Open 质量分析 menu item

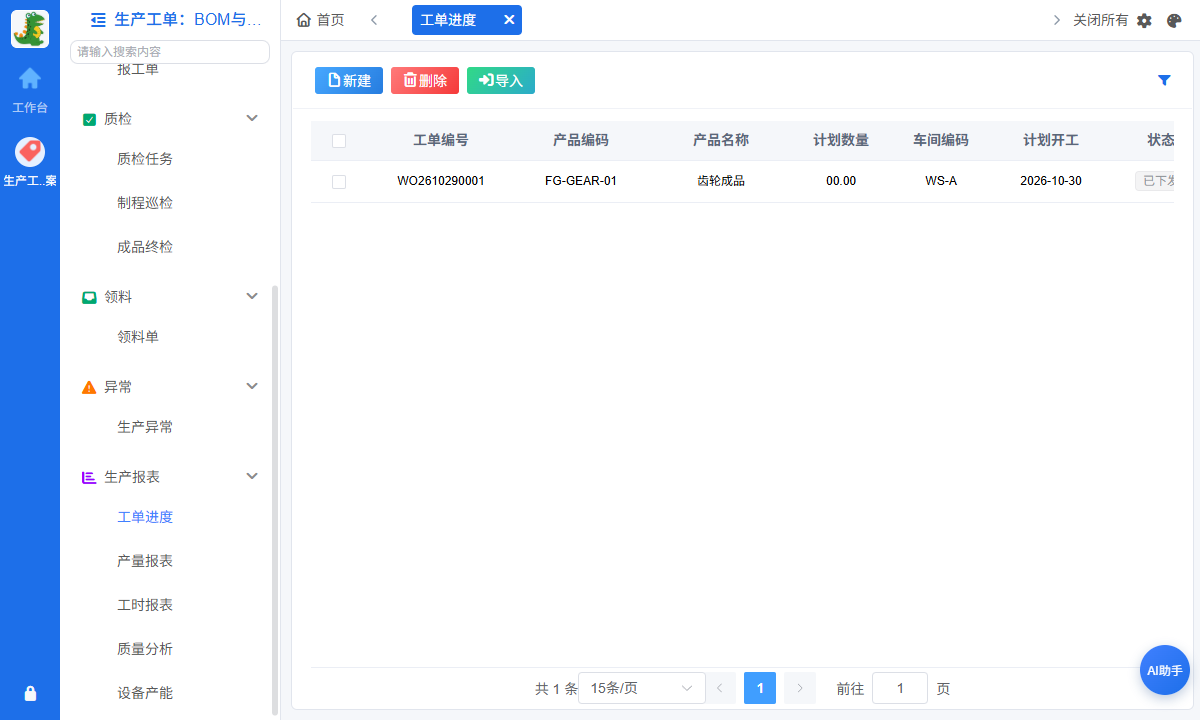tap(145, 649)
